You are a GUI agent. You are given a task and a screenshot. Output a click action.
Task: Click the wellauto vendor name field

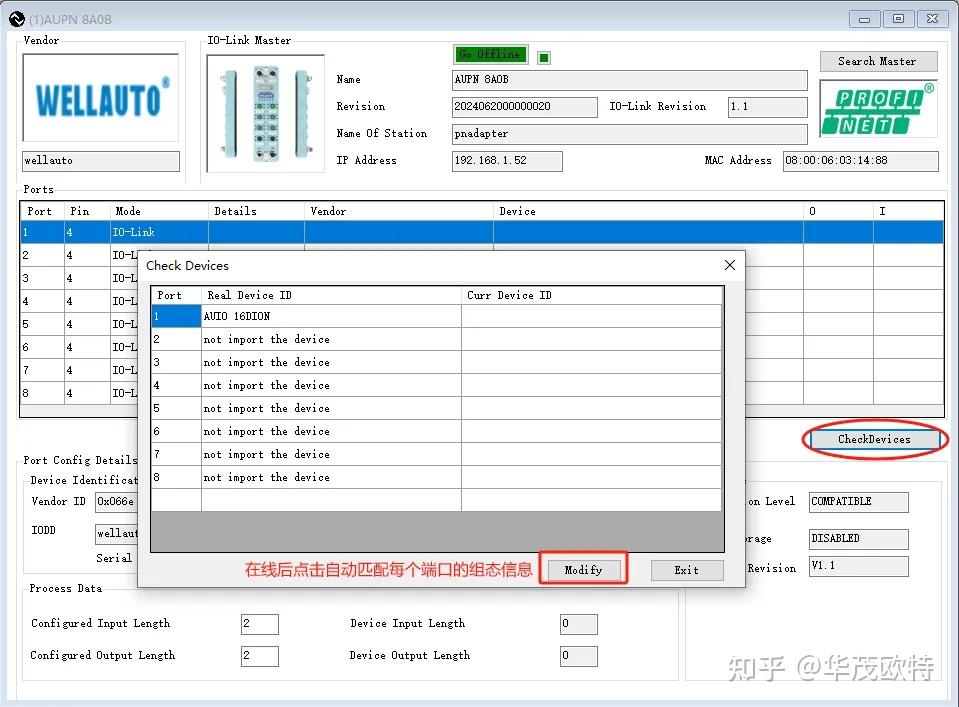101,160
